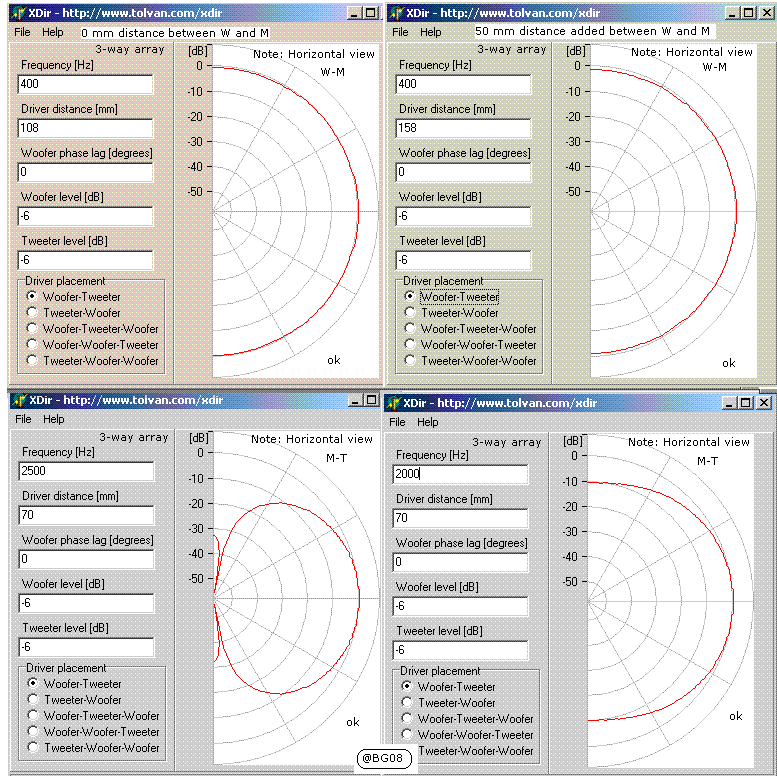Click Woofer phase lag field in the 2000 Hz window
The width and height of the screenshot is (777, 776).
coord(460,562)
